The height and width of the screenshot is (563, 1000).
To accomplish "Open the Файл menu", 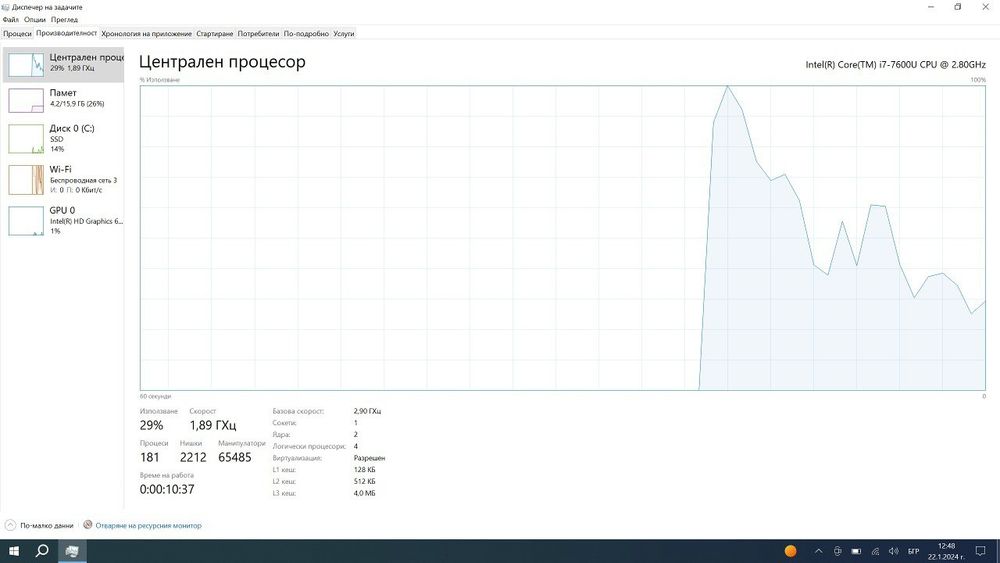I will click(x=11, y=20).
